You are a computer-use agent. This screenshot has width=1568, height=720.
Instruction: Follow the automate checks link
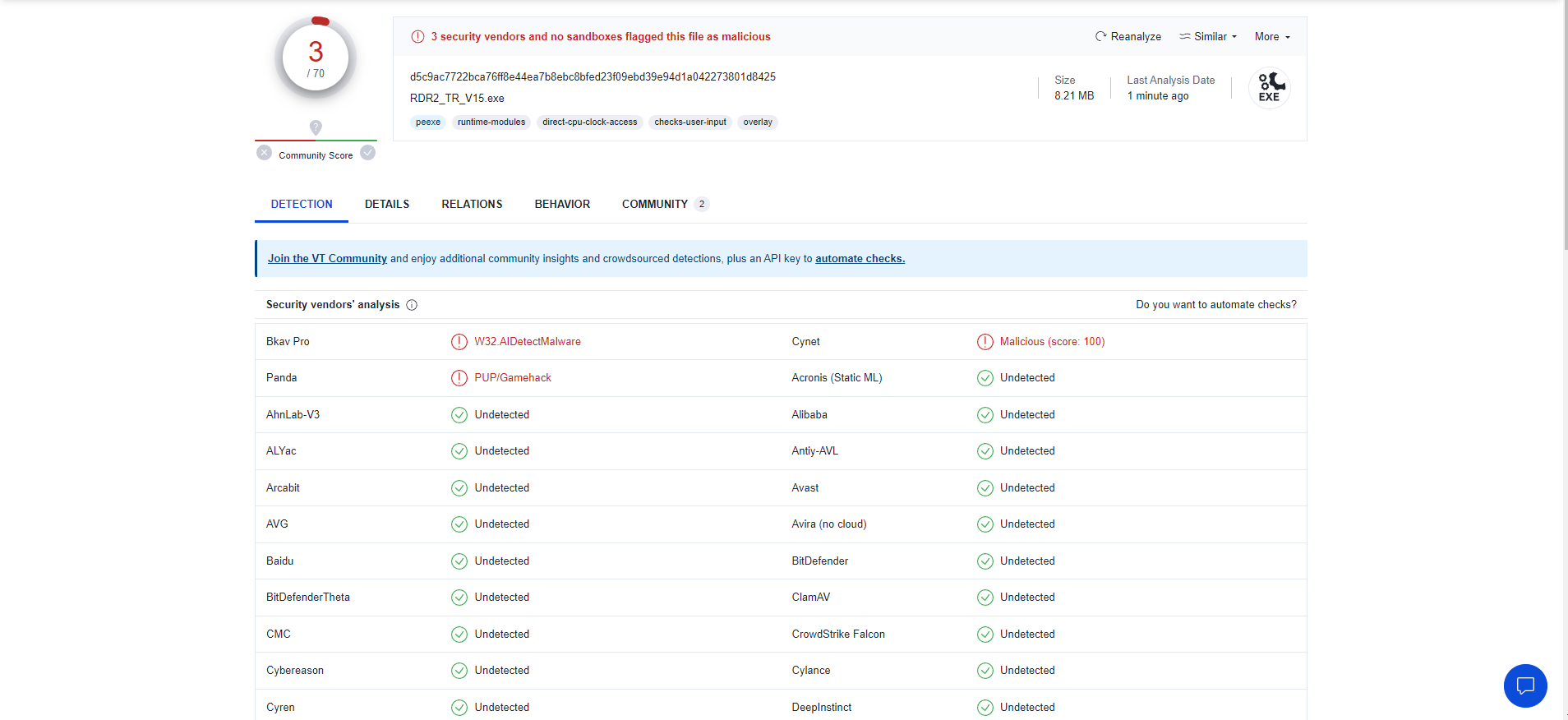pyautogui.click(x=860, y=258)
